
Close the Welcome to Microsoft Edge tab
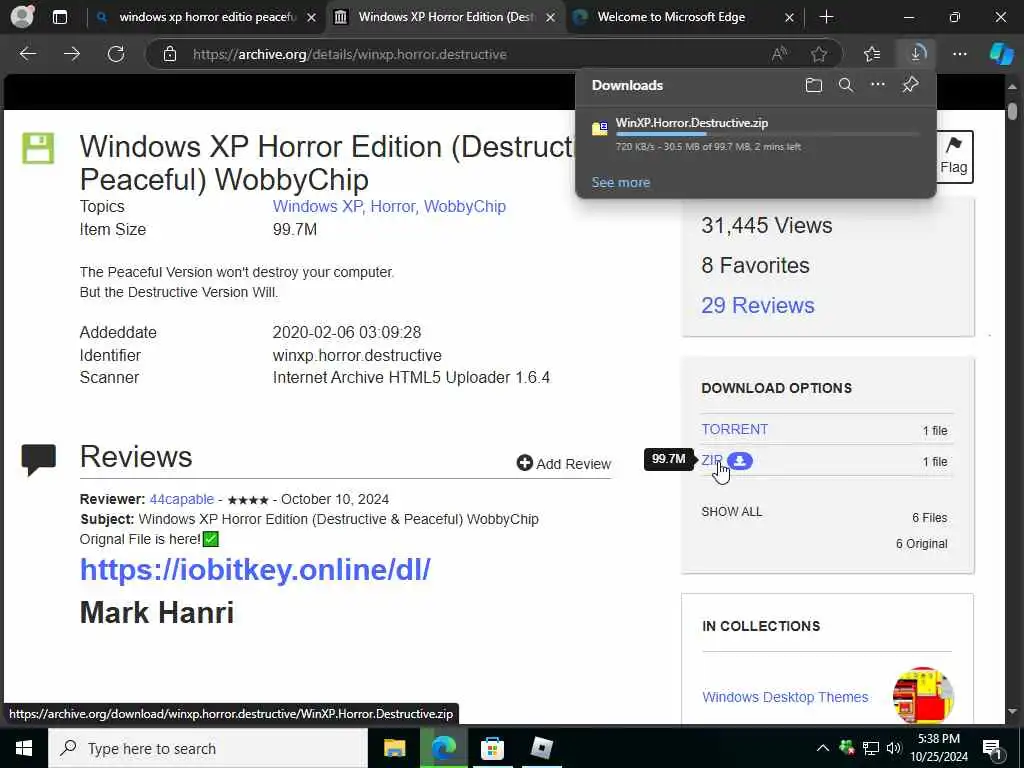(x=790, y=18)
